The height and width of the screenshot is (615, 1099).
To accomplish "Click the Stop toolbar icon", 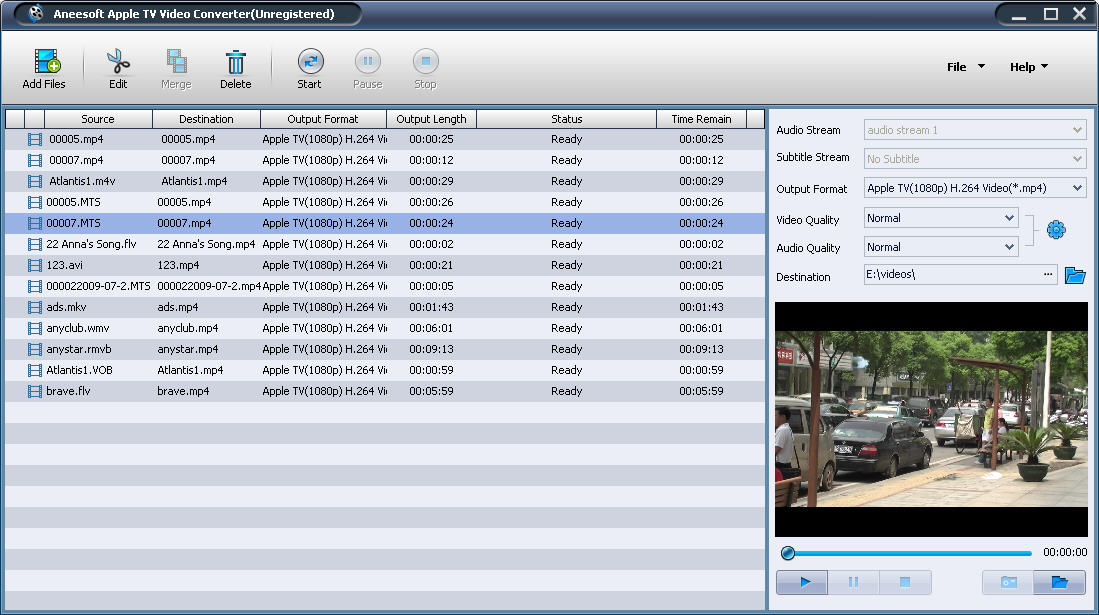I will 425,62.
